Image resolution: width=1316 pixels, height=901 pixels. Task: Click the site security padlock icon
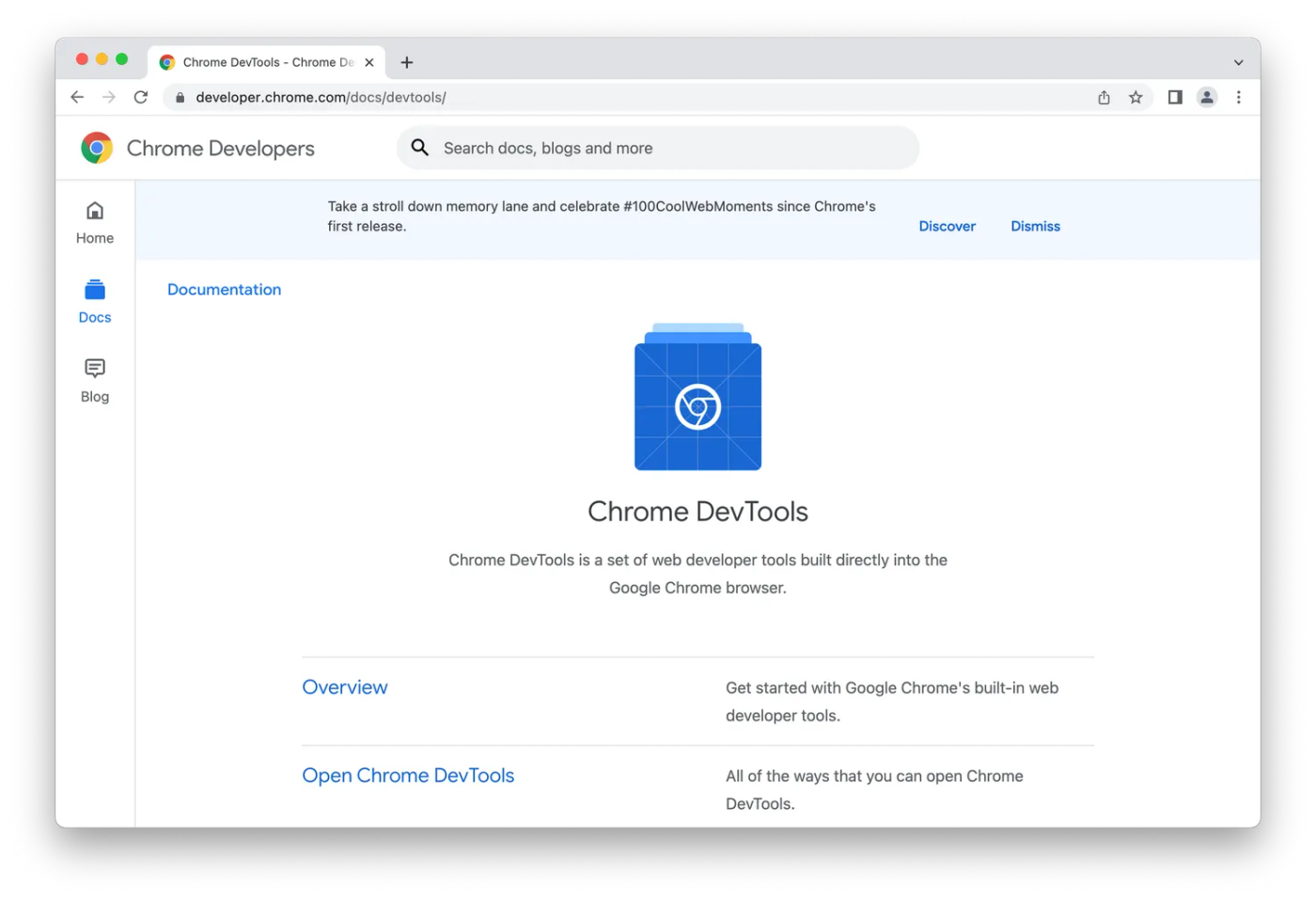[x=180, y=97]
